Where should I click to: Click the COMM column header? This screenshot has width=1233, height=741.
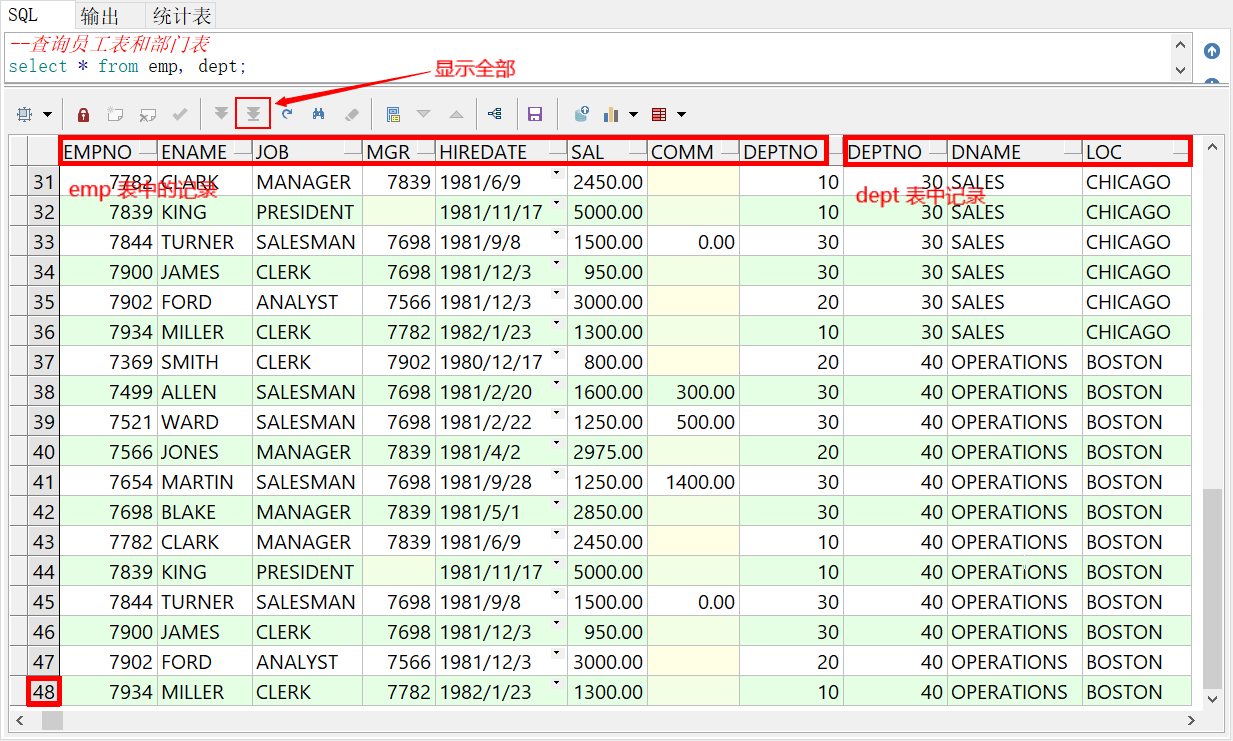coord(693,152)
